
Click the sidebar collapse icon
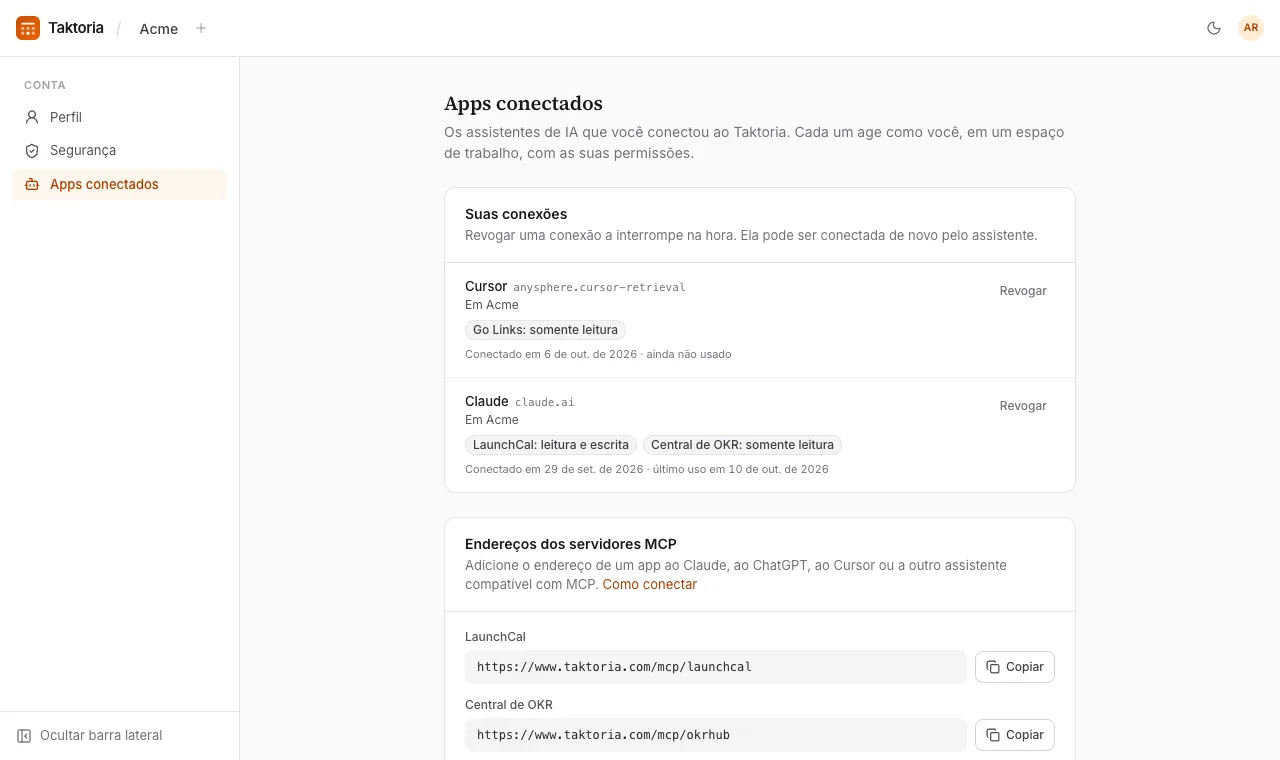(x=24, y=735)
